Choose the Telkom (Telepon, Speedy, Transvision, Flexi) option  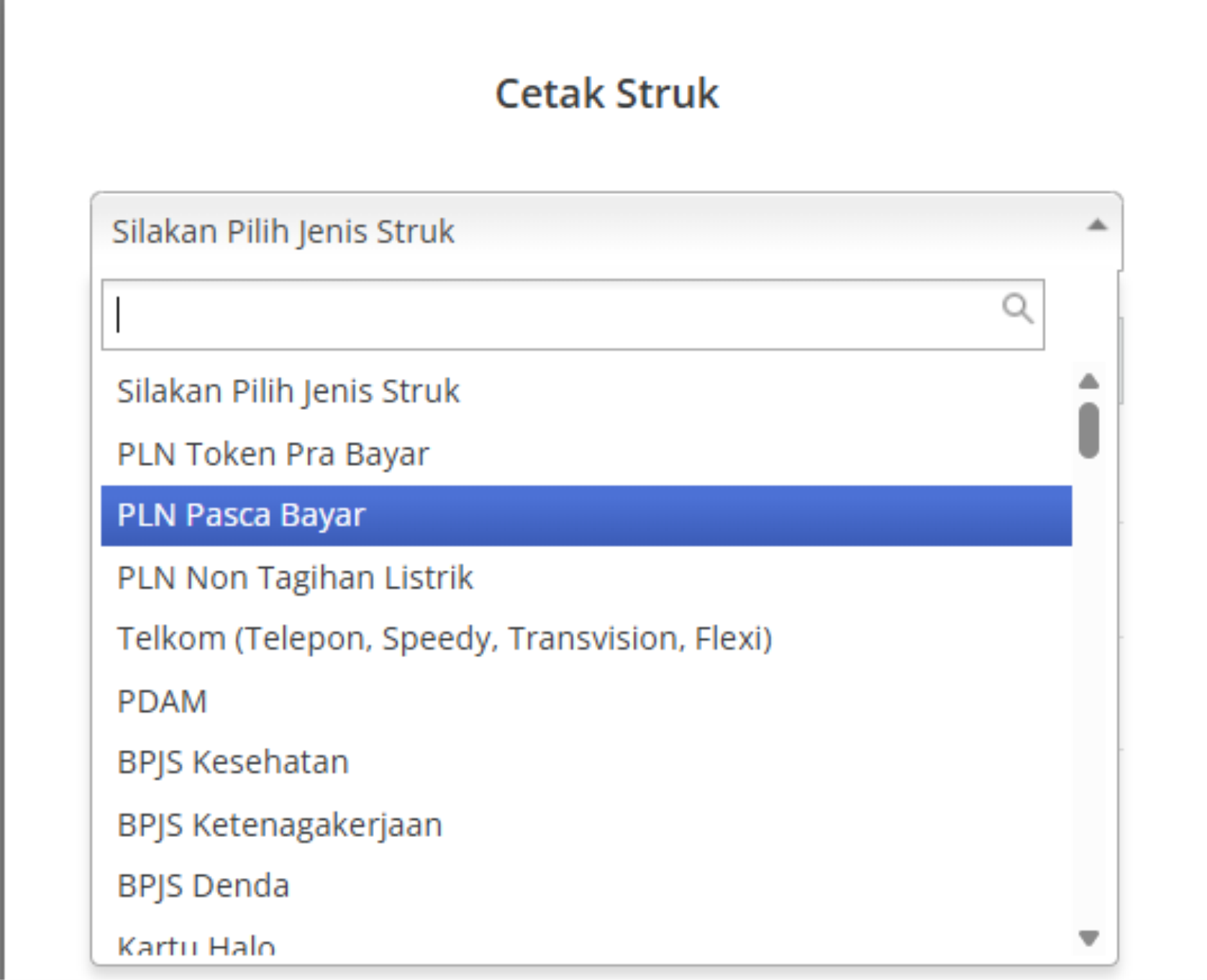tap(586, 638)
